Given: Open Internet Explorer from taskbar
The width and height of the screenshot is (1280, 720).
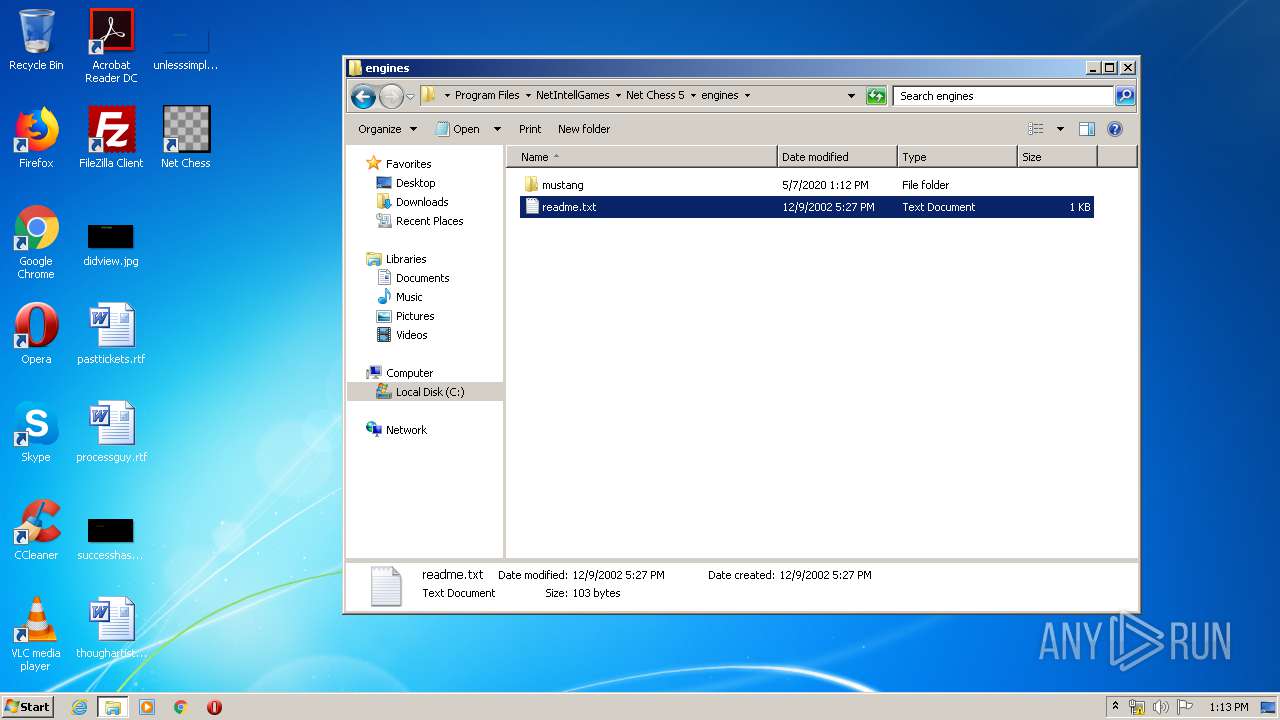Looking at the screenshot, I should [x=80, y=707].
